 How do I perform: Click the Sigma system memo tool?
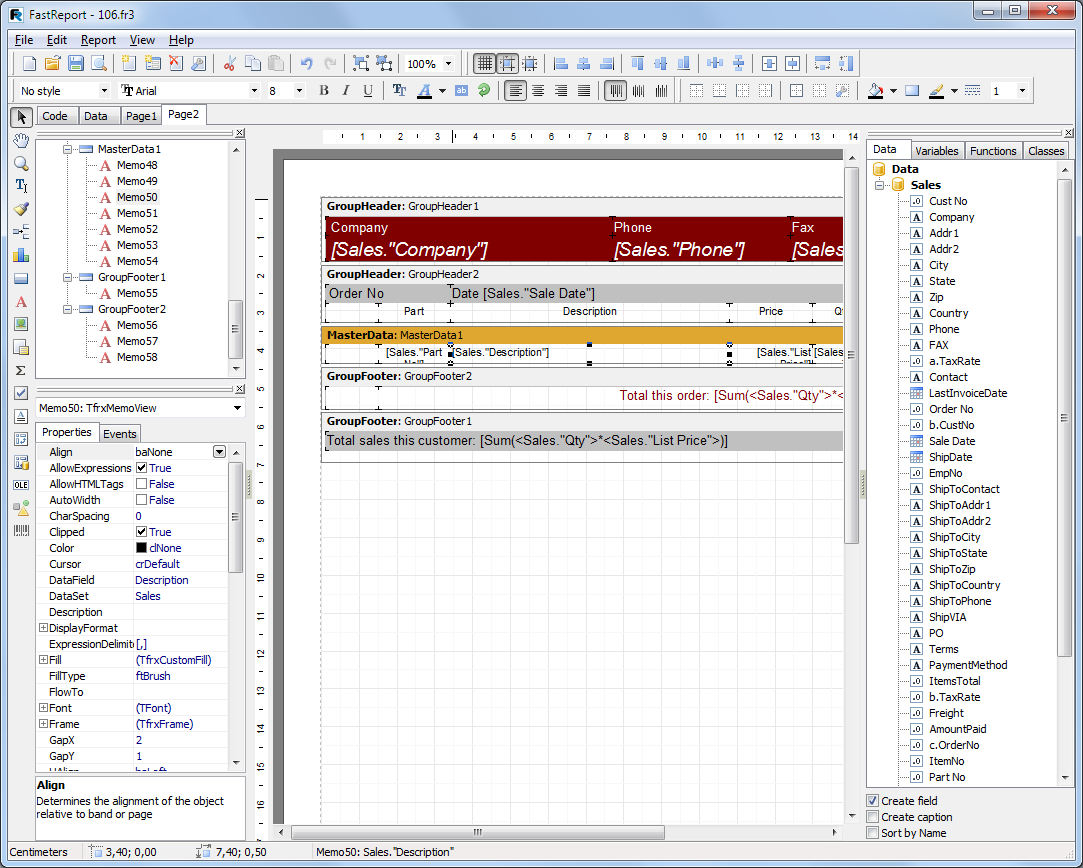[21, 370]
